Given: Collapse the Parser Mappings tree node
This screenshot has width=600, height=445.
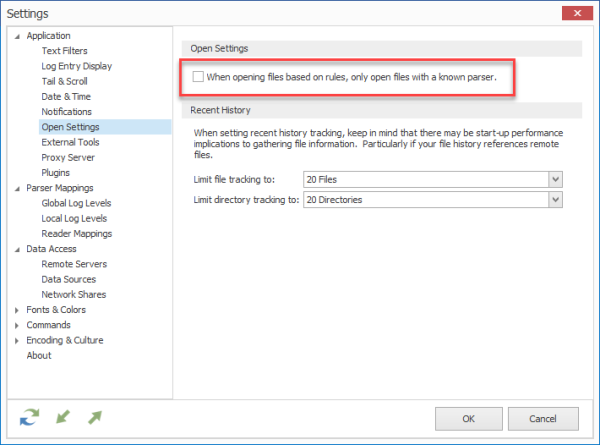Looking at the screenshot, I should click(x=17, y=189).
